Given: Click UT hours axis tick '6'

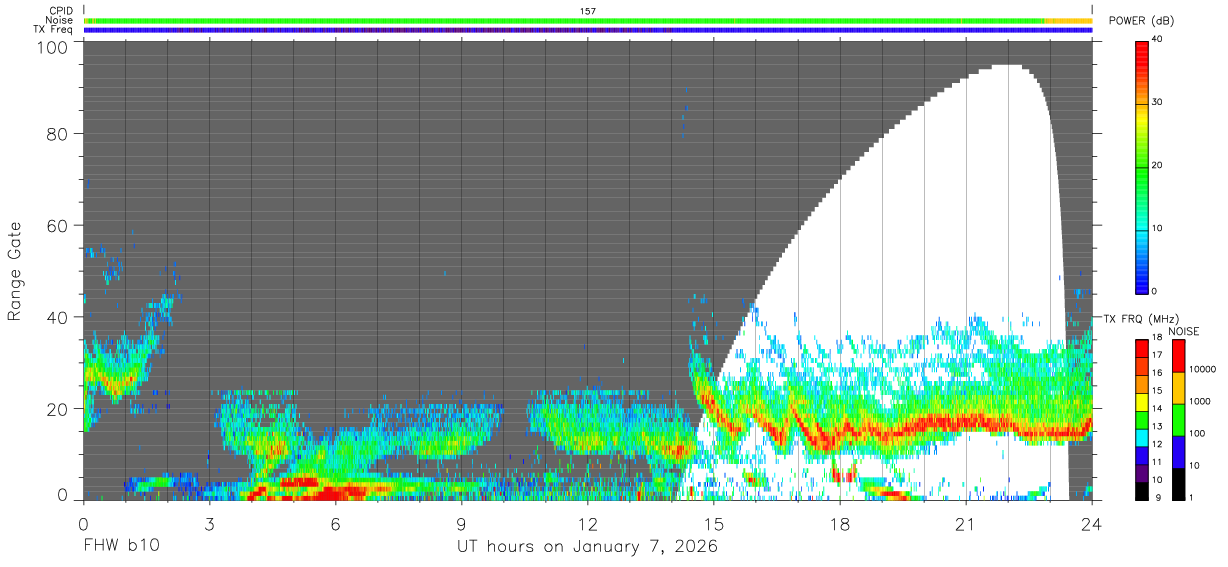Looking at the screenshot, I should pos(336,523).
